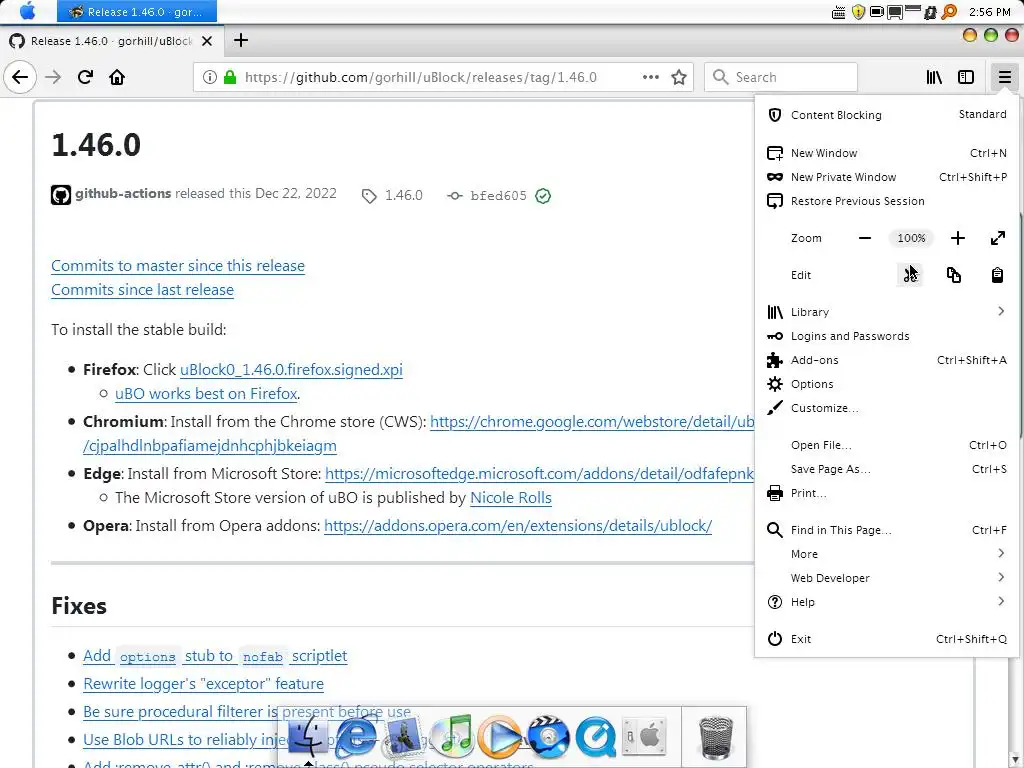Enter full screen with the arrows icon
1024x768 pixels.
(x=997, y=238)
